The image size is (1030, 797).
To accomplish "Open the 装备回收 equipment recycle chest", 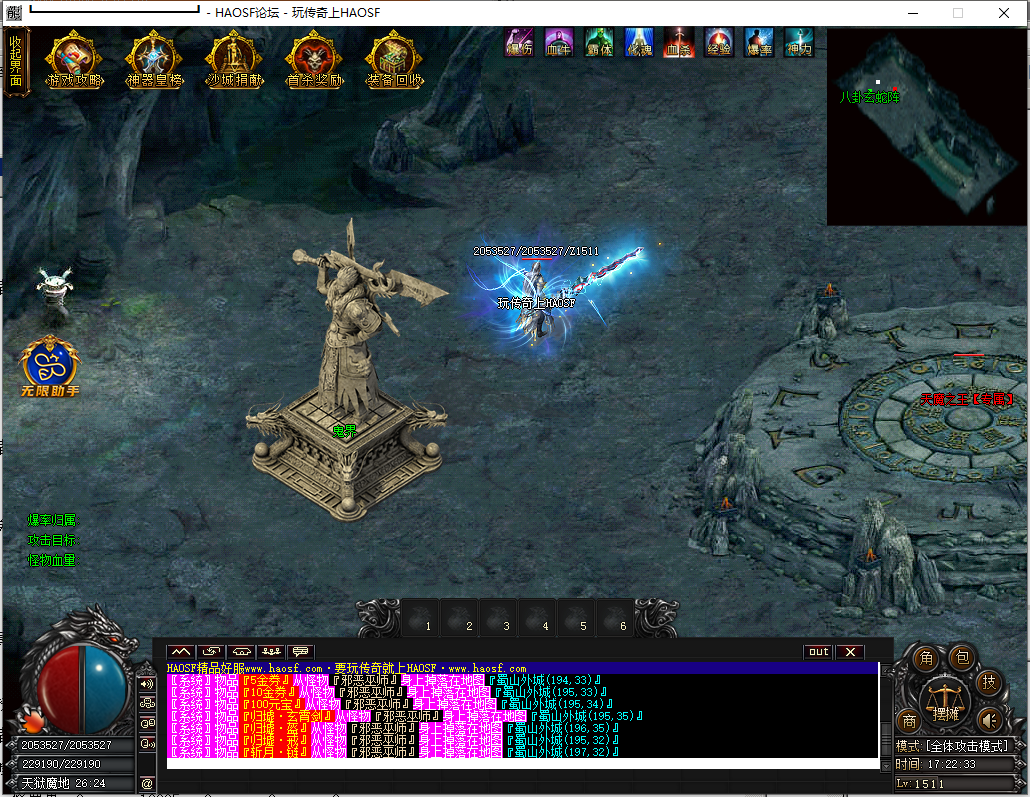I will [x=394, y=61].
